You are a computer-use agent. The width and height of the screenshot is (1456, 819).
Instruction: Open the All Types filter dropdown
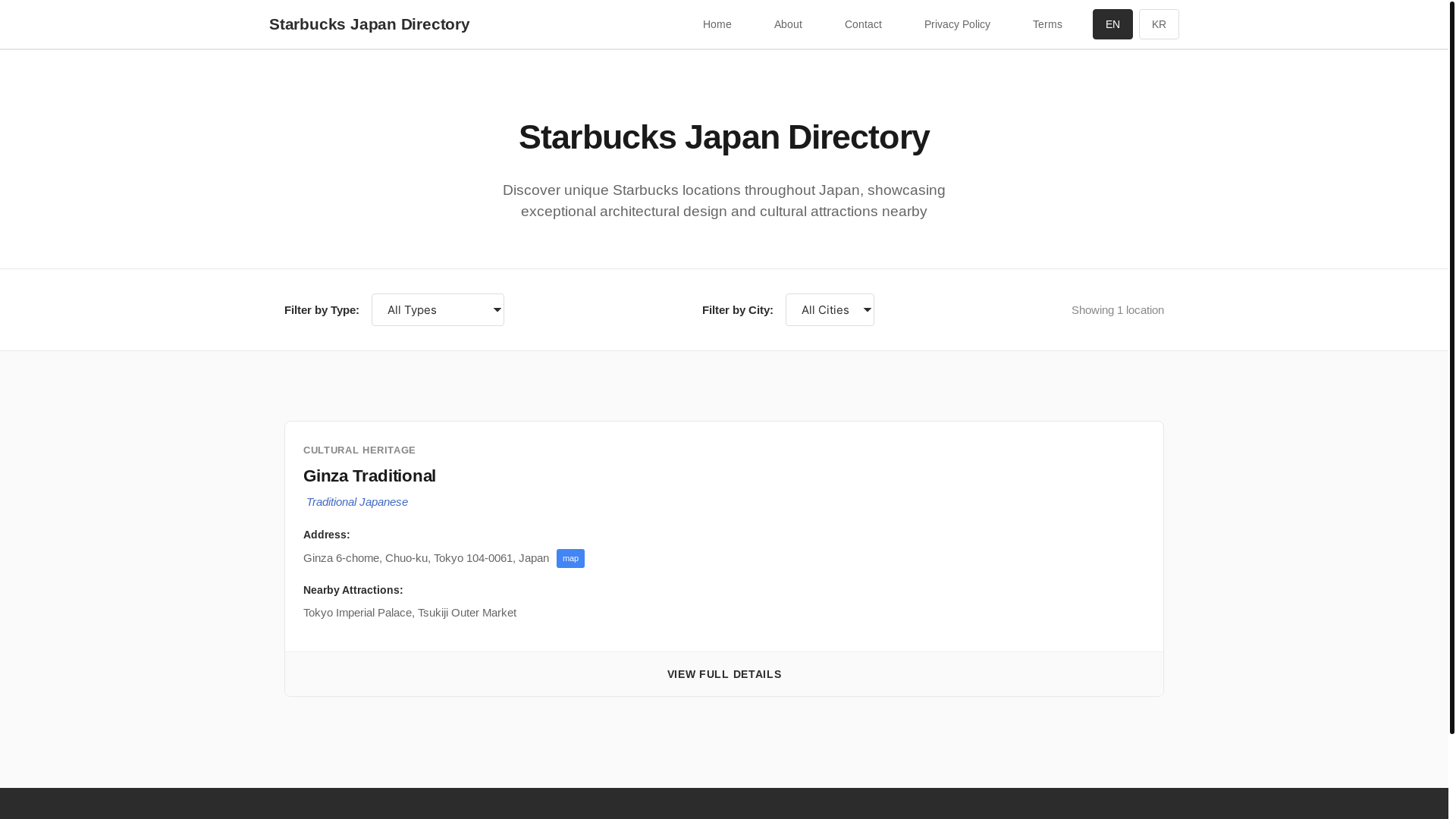point(438,309)
